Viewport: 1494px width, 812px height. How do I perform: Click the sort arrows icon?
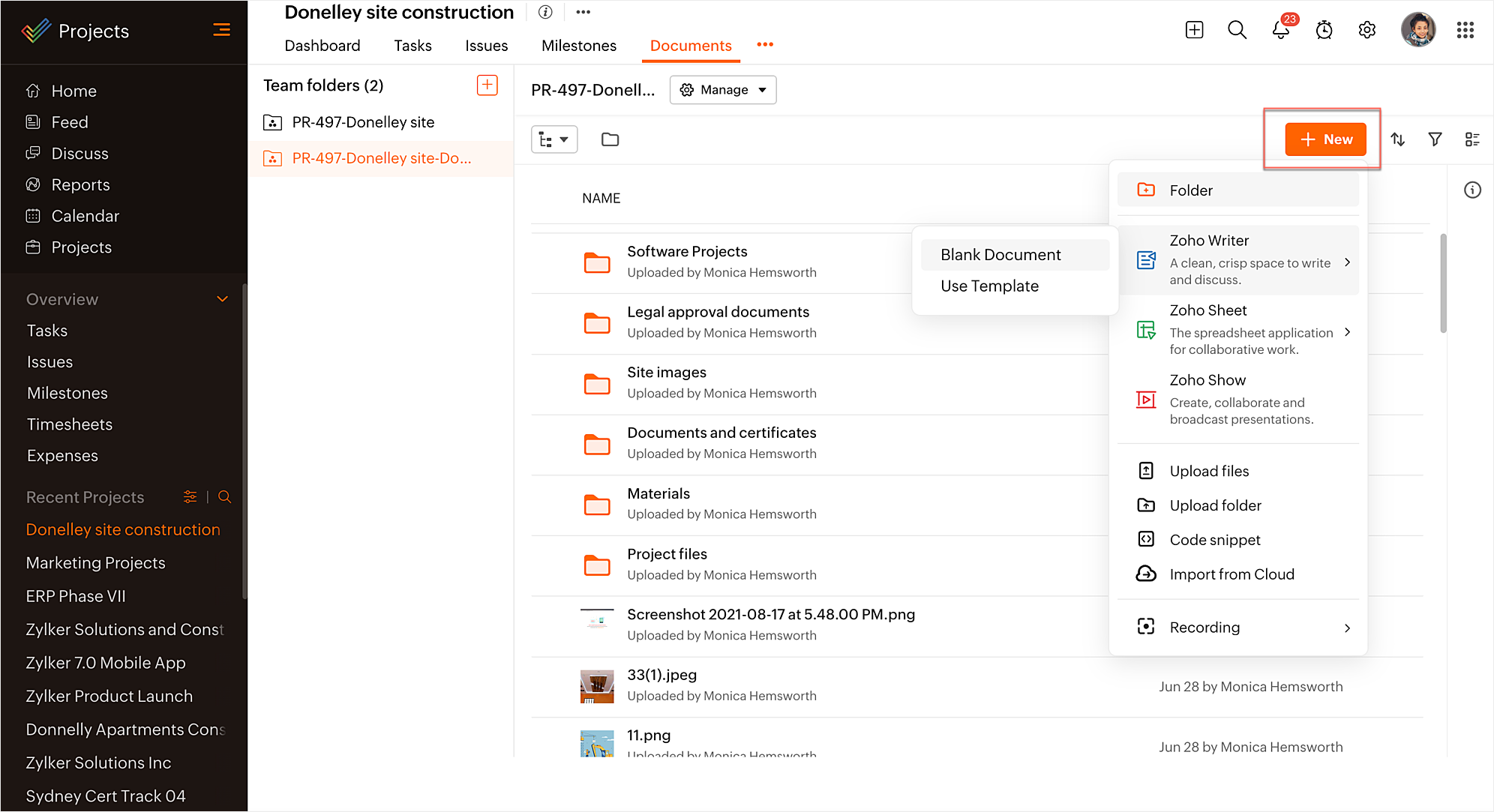[1397, 139]
